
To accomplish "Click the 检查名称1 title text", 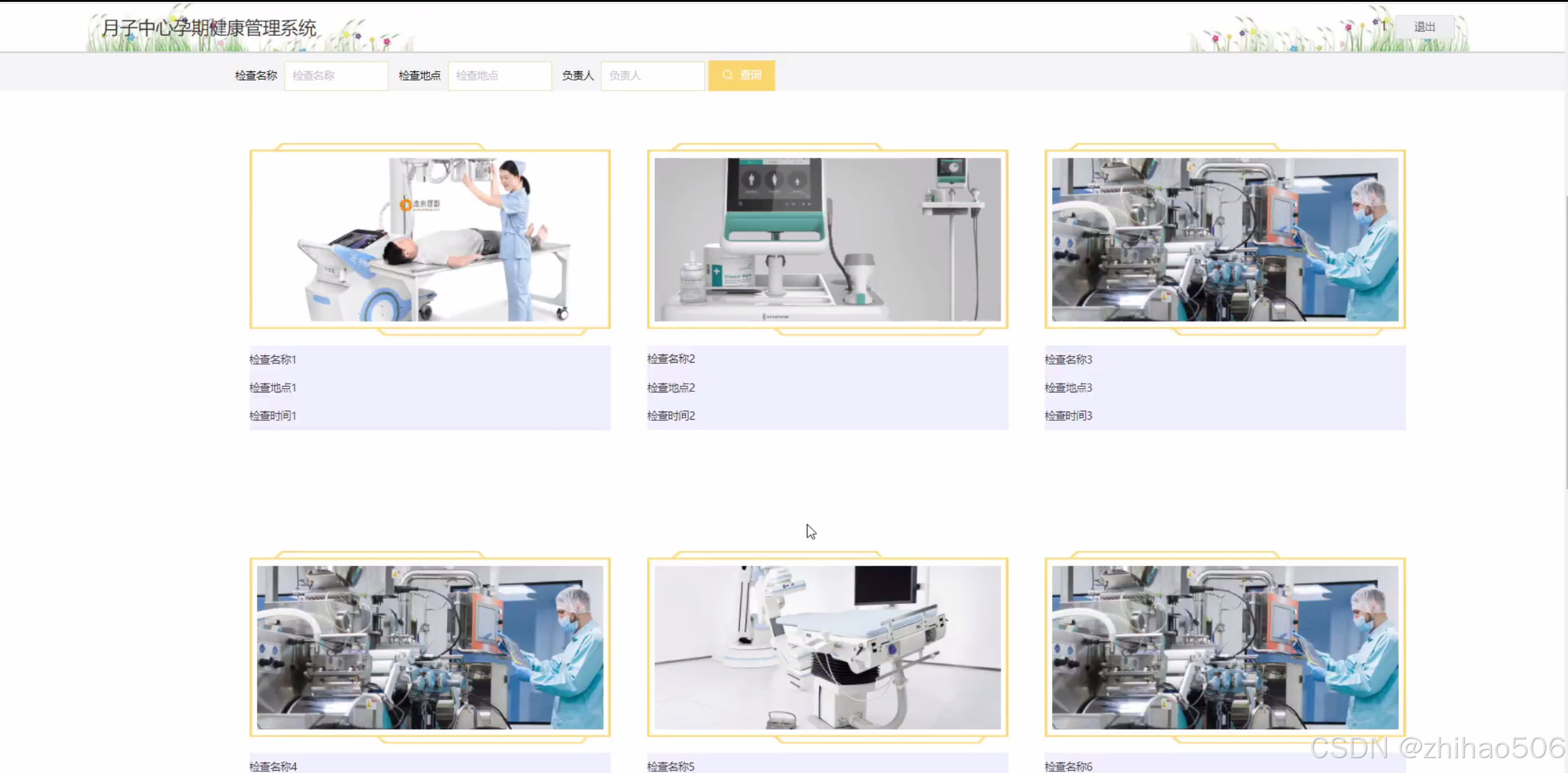I will tap(273, 360).
